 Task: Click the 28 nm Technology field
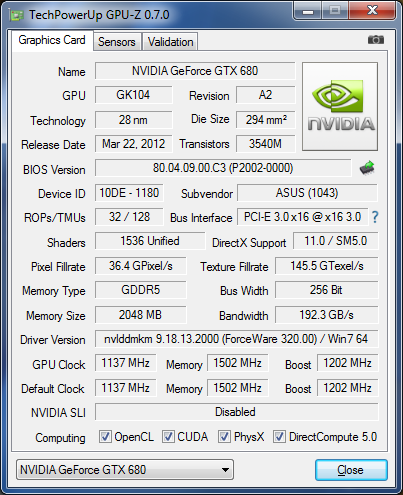(x=133, y=120)
